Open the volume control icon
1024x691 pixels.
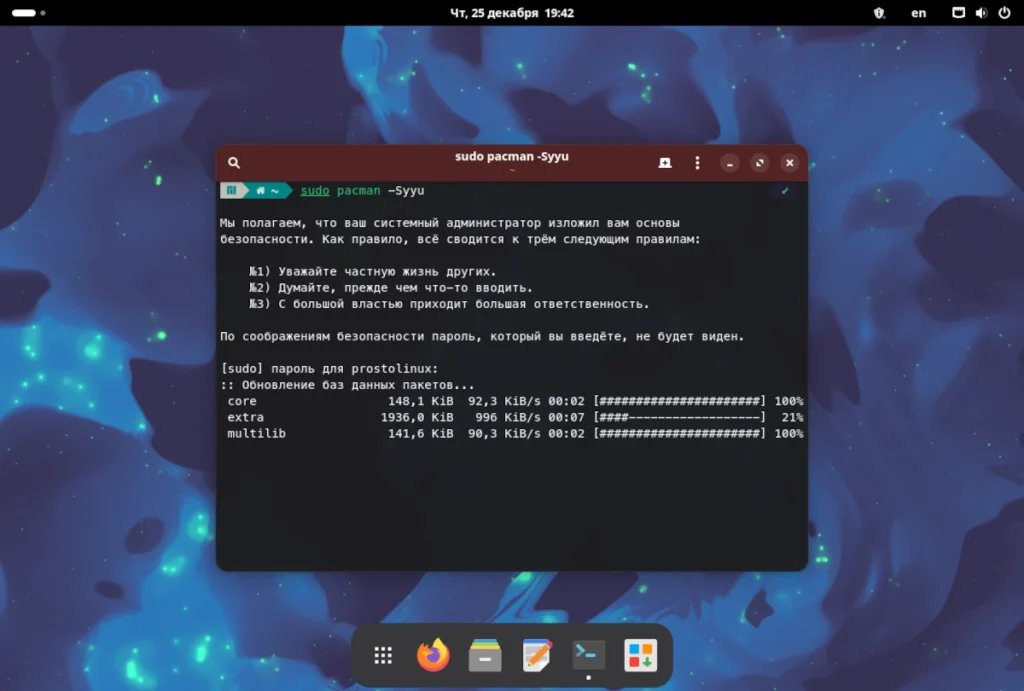pos(981,13)
